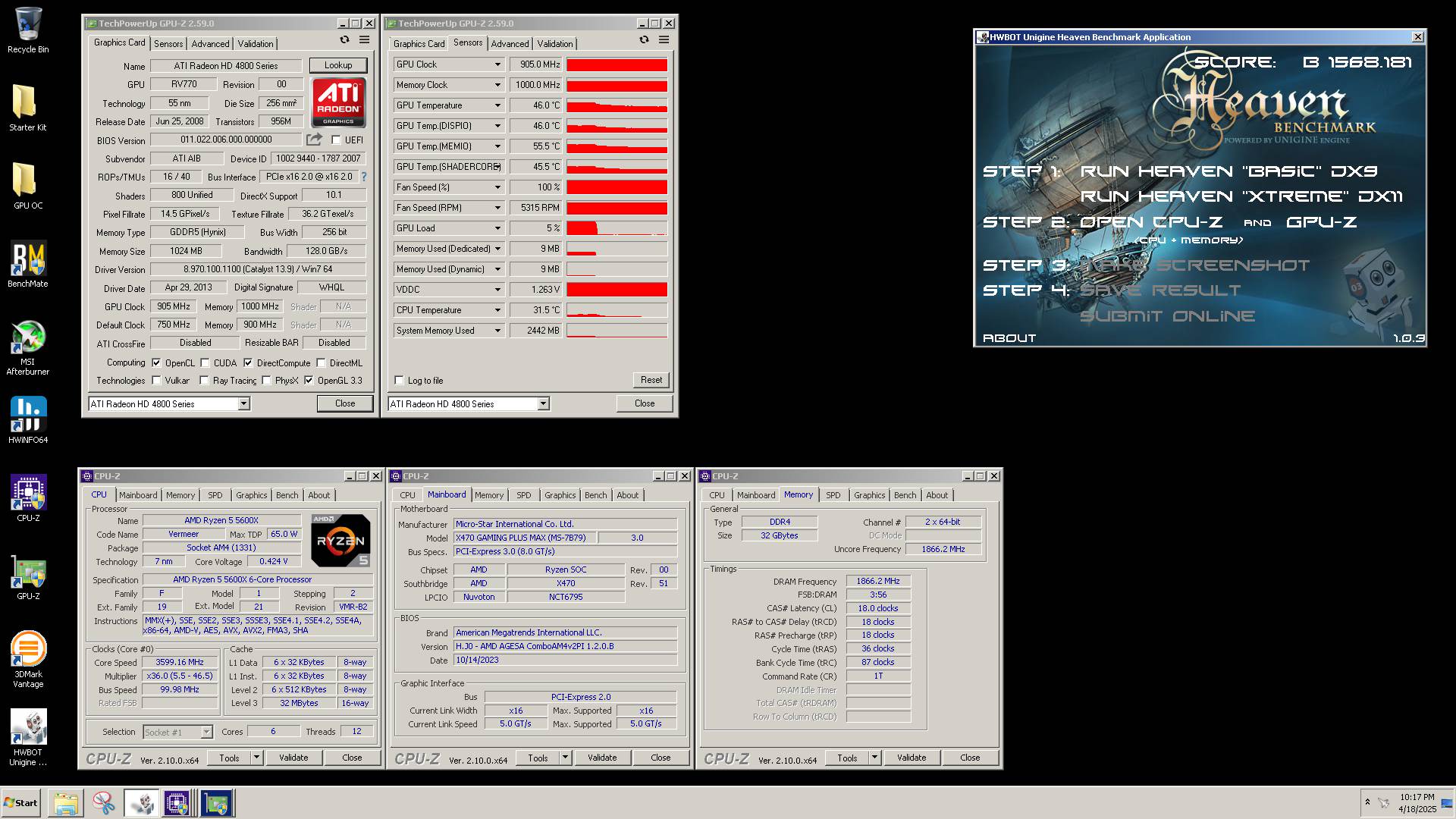
Task: Click the Core Speed value 3599.16 MHz
Action: (x=180, y=663)
